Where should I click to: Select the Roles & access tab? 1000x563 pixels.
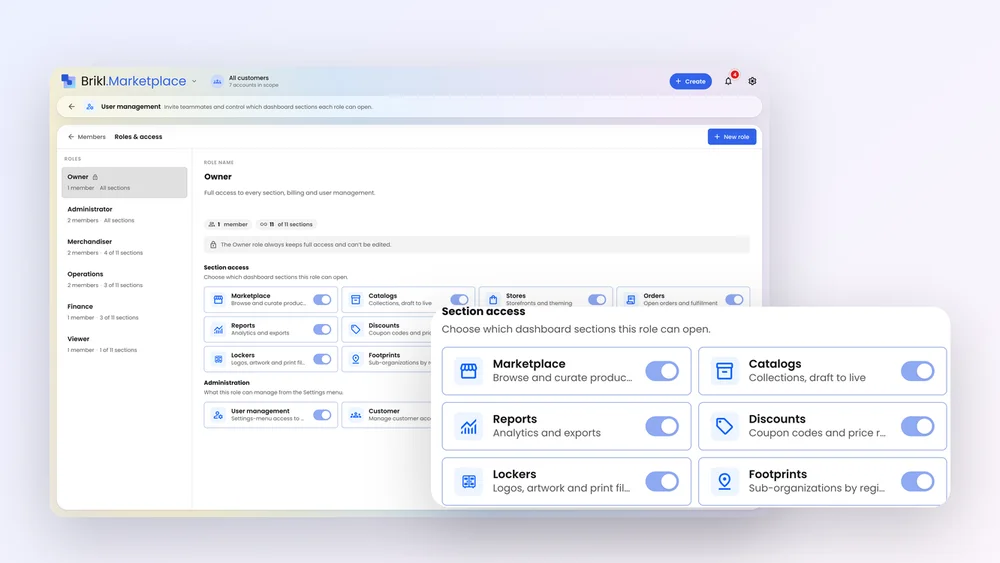(138, 136)
